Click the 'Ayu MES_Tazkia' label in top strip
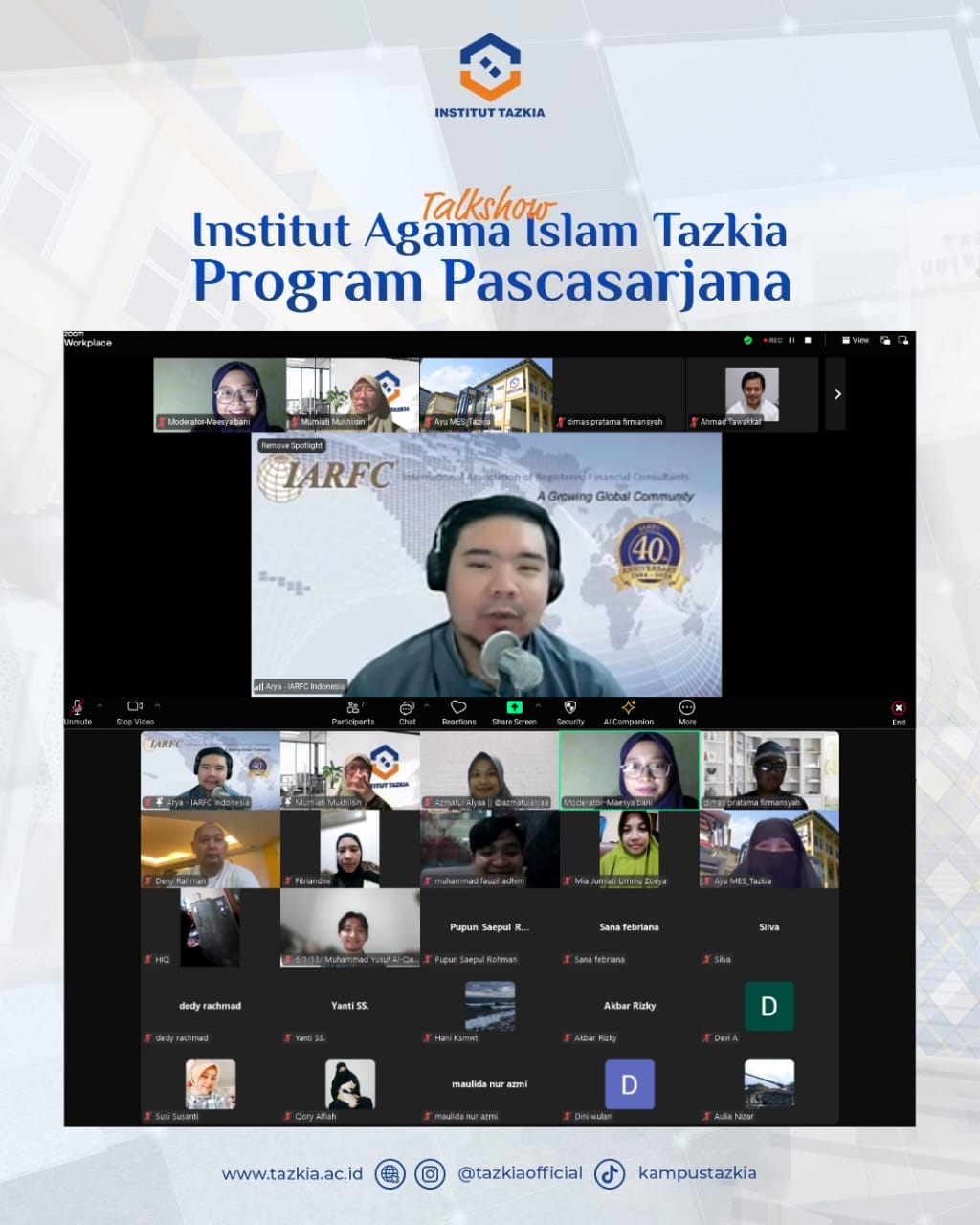 462,422
